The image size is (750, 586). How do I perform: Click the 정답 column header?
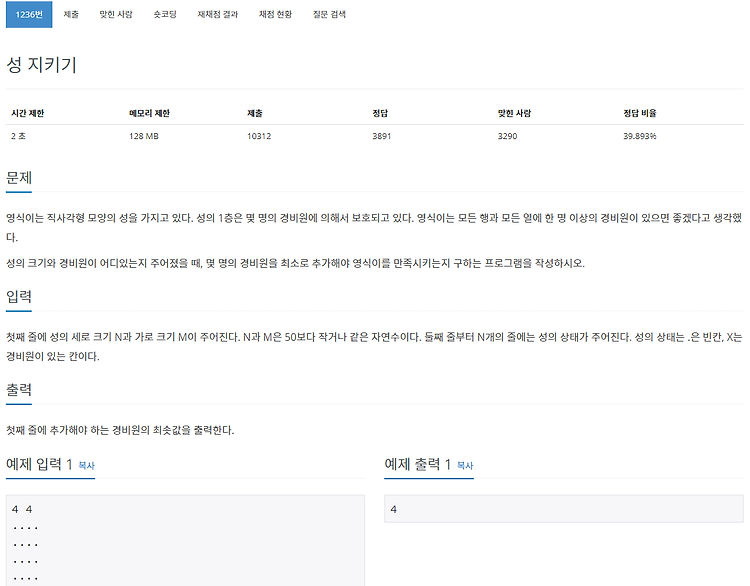[x=380, y=113]
